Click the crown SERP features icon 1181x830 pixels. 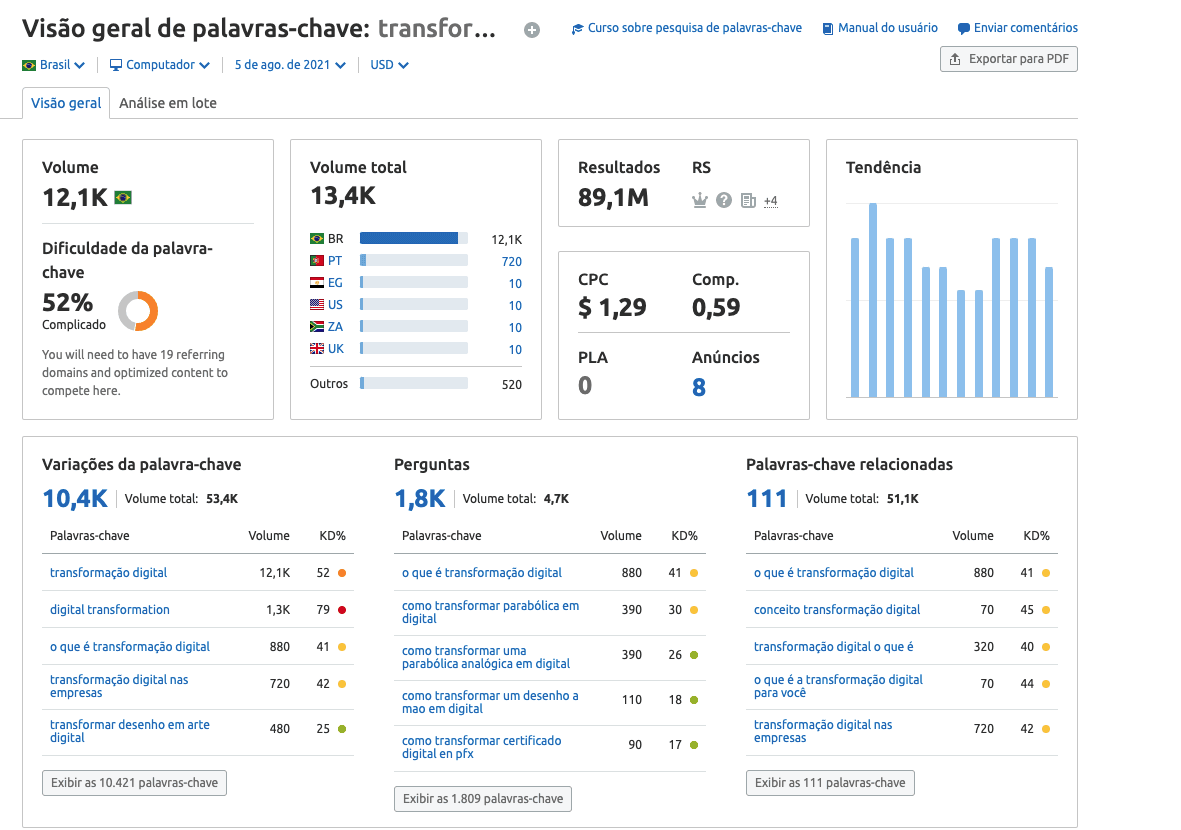700,201
